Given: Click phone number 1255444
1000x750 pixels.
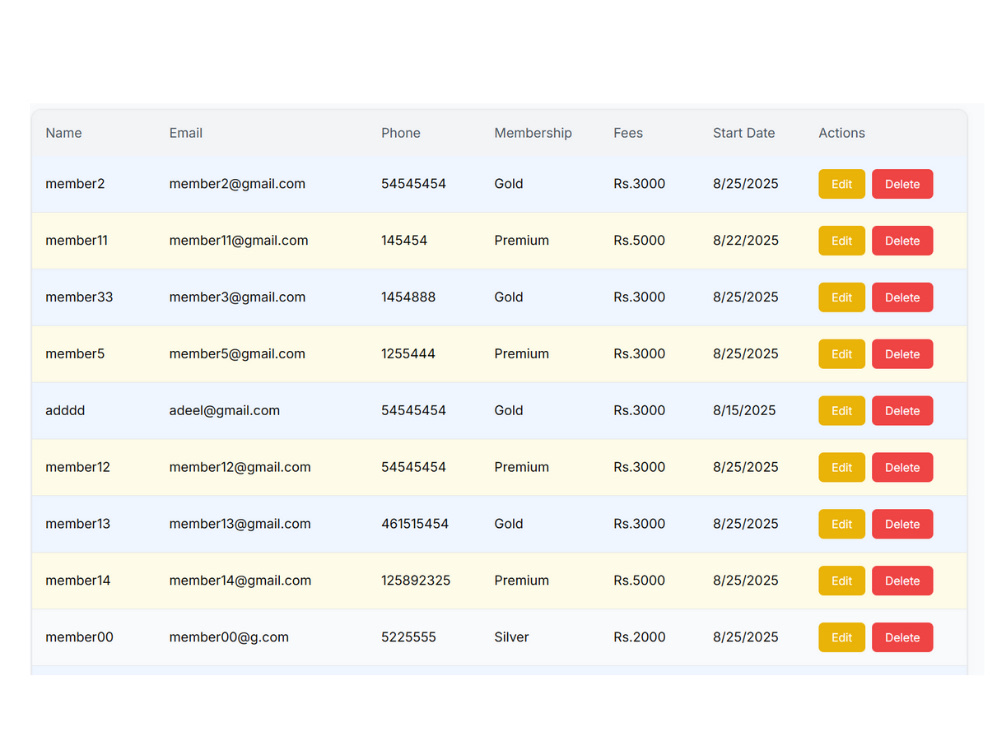Looking at the screenshot, I should pyautogui.click(x=408, y=354).
